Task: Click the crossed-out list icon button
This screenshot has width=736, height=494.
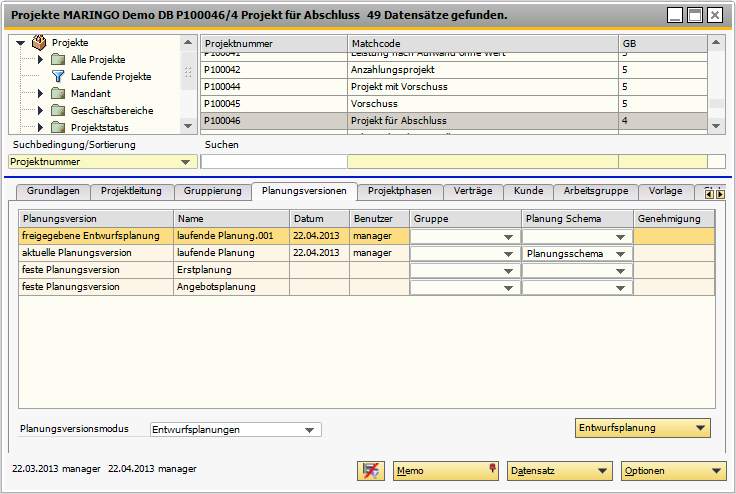Action: [371, 471]
